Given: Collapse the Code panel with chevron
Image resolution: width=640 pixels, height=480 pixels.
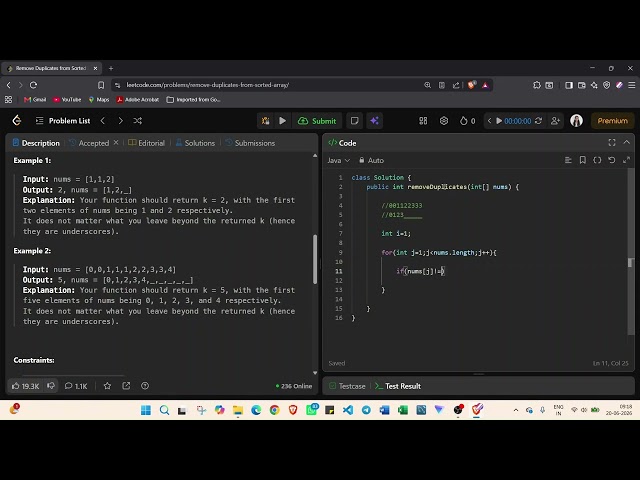Looking at the screenshot, I should click(x=627, y=142).
